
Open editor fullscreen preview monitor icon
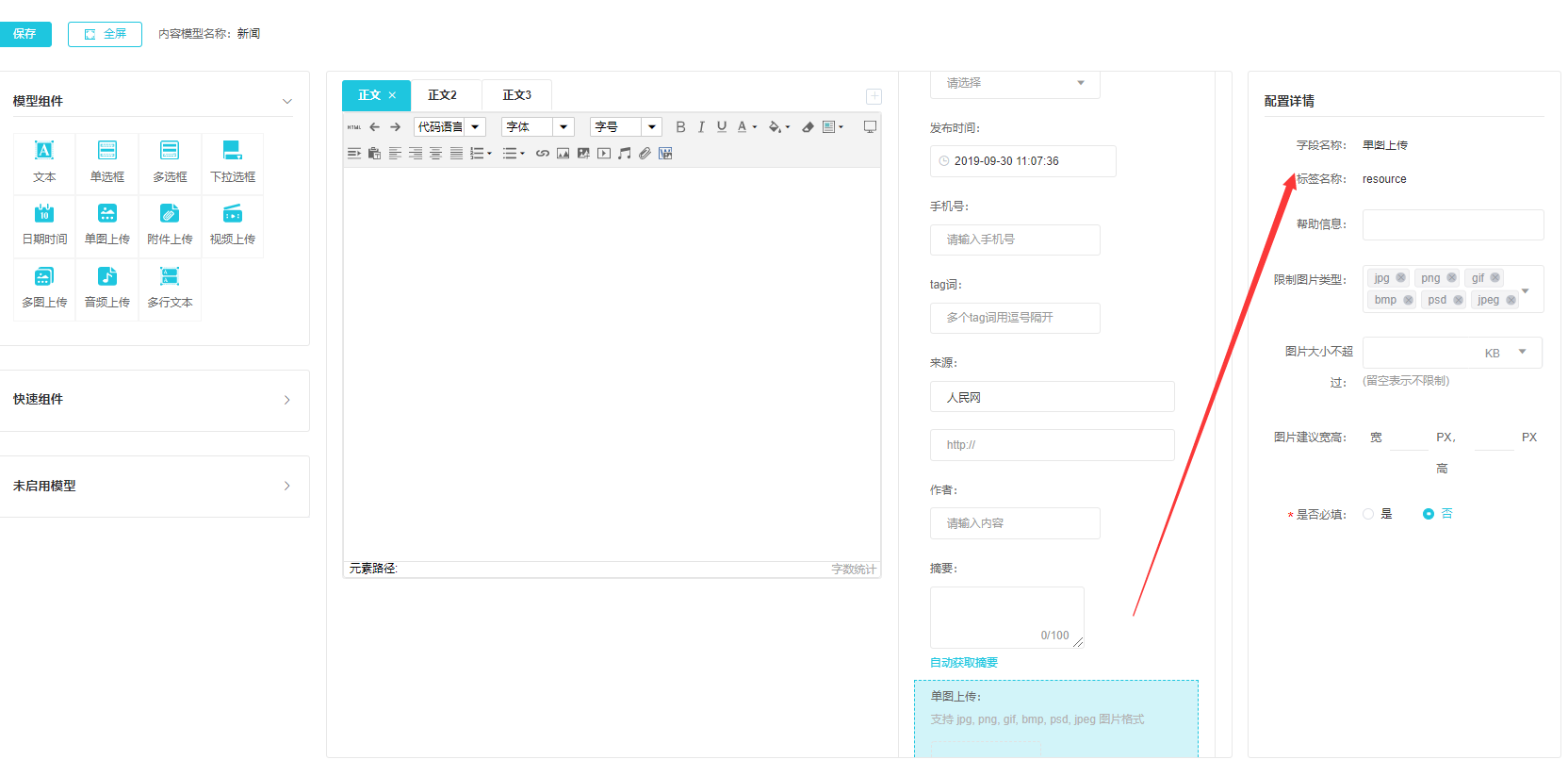[870, 127]
